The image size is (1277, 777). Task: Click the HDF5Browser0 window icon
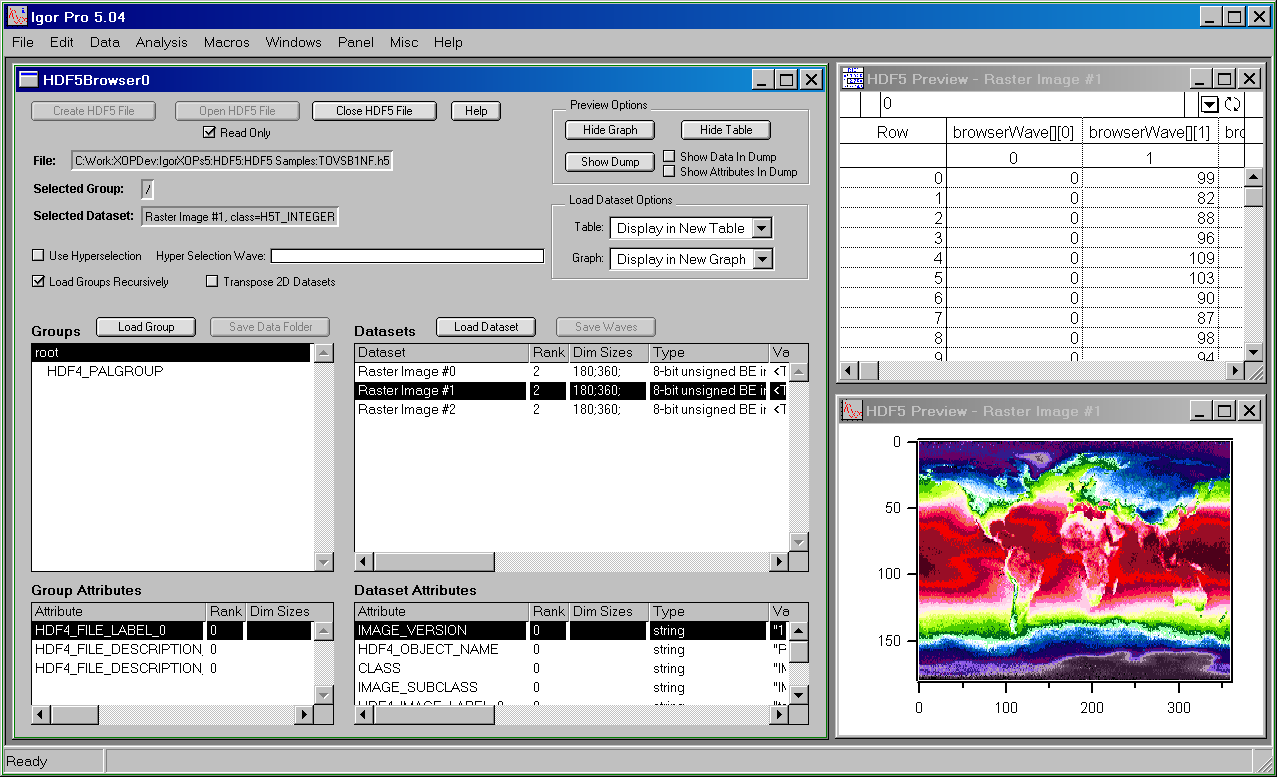click(x=29, y=80)
